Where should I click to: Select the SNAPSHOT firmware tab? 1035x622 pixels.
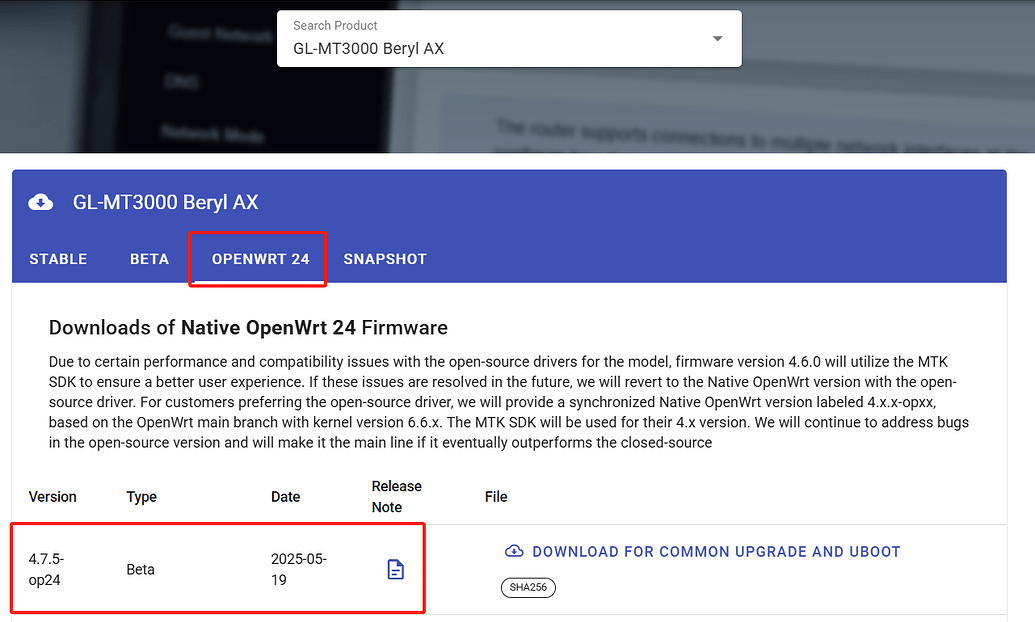pyautogui.click(x=385, y=258)
